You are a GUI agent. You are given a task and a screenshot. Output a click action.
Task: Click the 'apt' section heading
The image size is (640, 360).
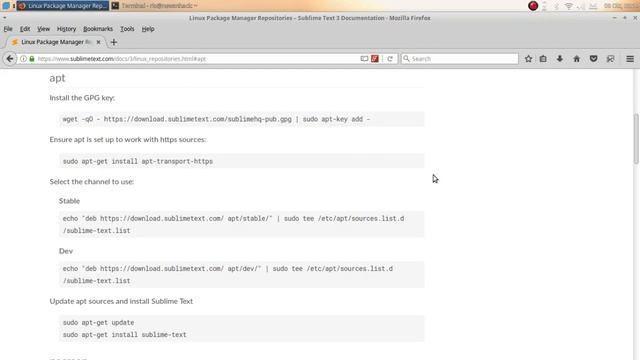click(x=57, y=78)
